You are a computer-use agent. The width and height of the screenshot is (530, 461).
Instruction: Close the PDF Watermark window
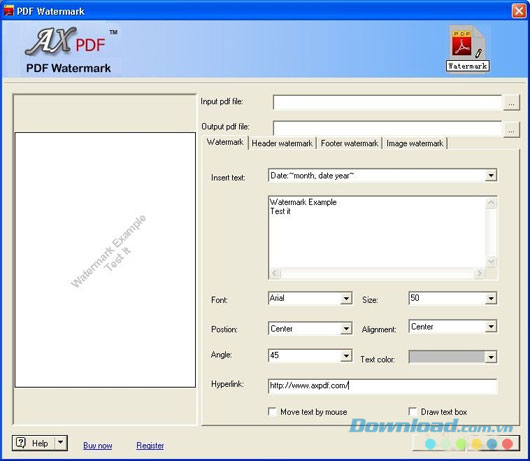(x=519, y=11)
